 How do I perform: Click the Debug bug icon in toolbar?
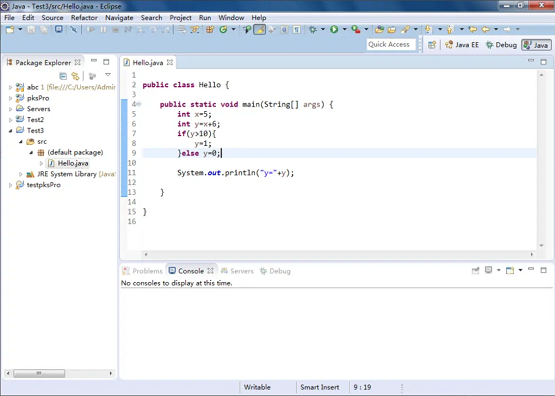pos(313,29)
